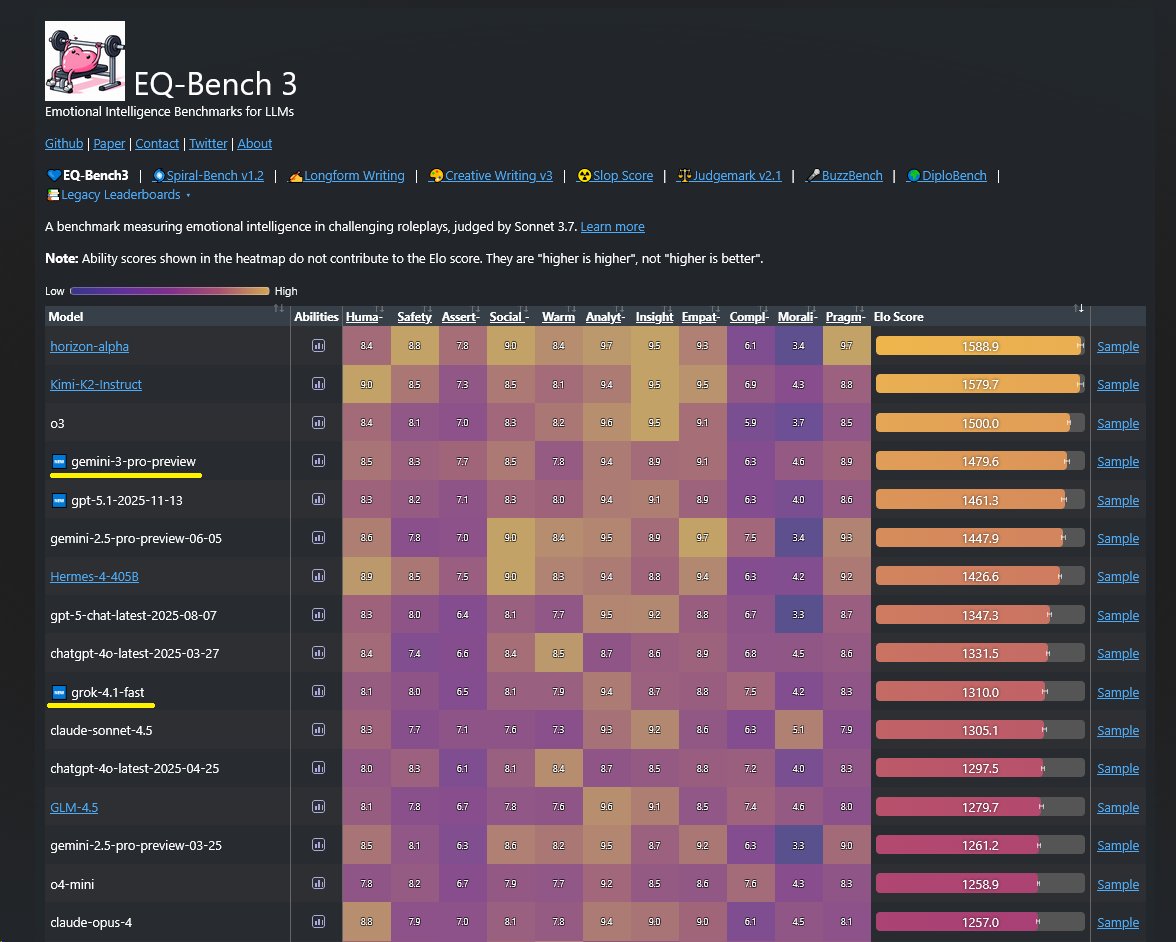Open abilities chart icon for horizon-alpha
Screen dimensions: 1176x942
[318, 346]
